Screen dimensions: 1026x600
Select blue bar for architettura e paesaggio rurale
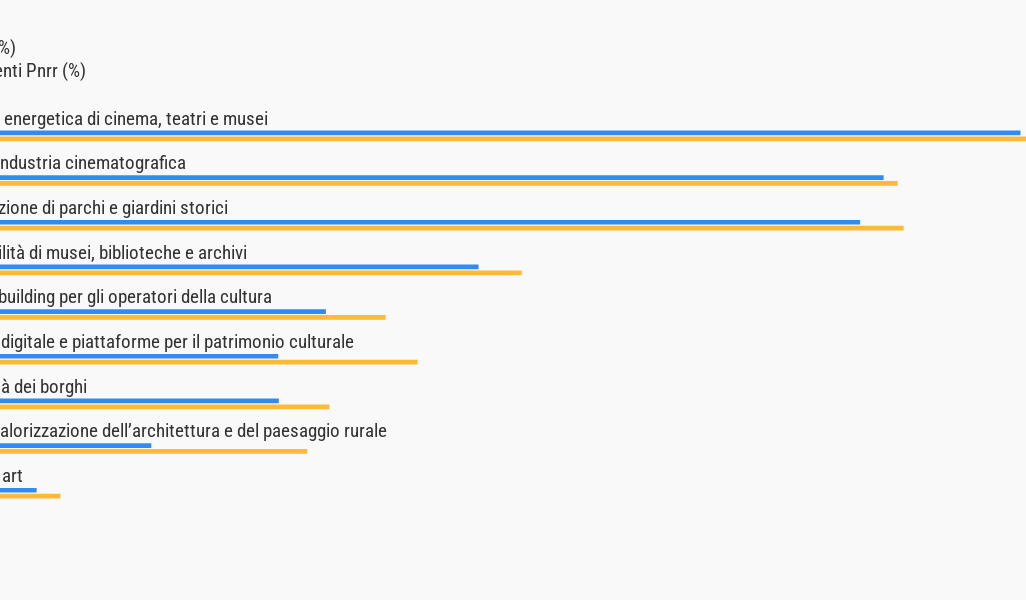point(75,445)
